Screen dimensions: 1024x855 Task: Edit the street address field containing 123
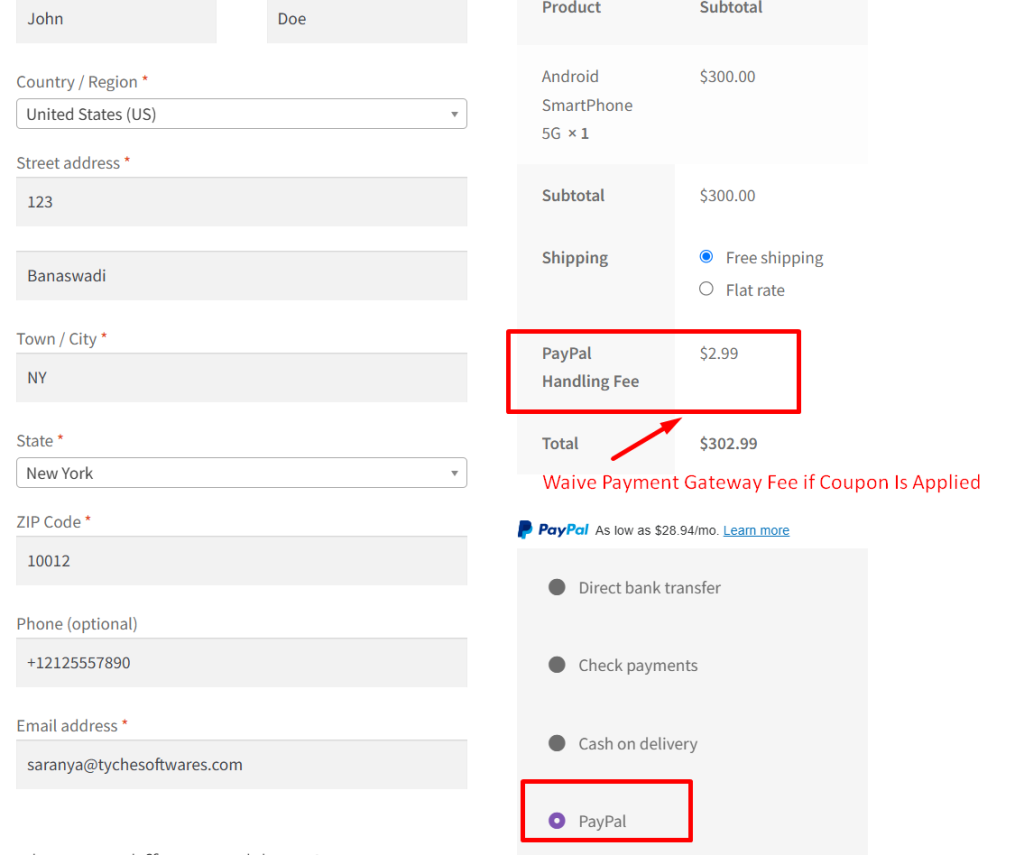pyautogui.click(x=240, y=201)
